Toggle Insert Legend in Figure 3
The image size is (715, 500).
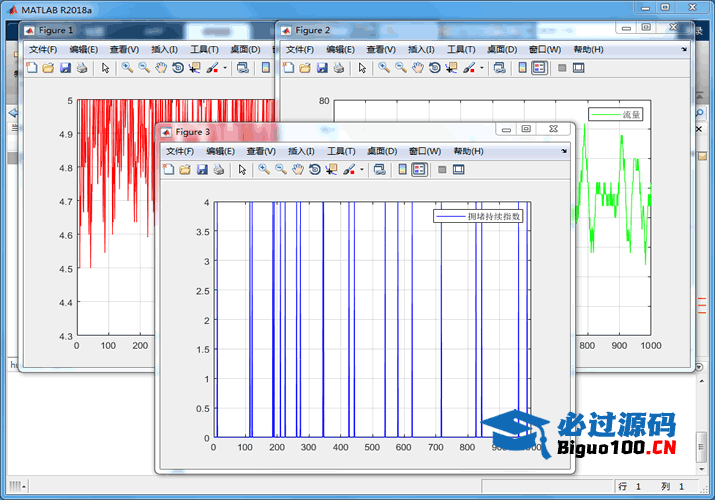point(419,170)
